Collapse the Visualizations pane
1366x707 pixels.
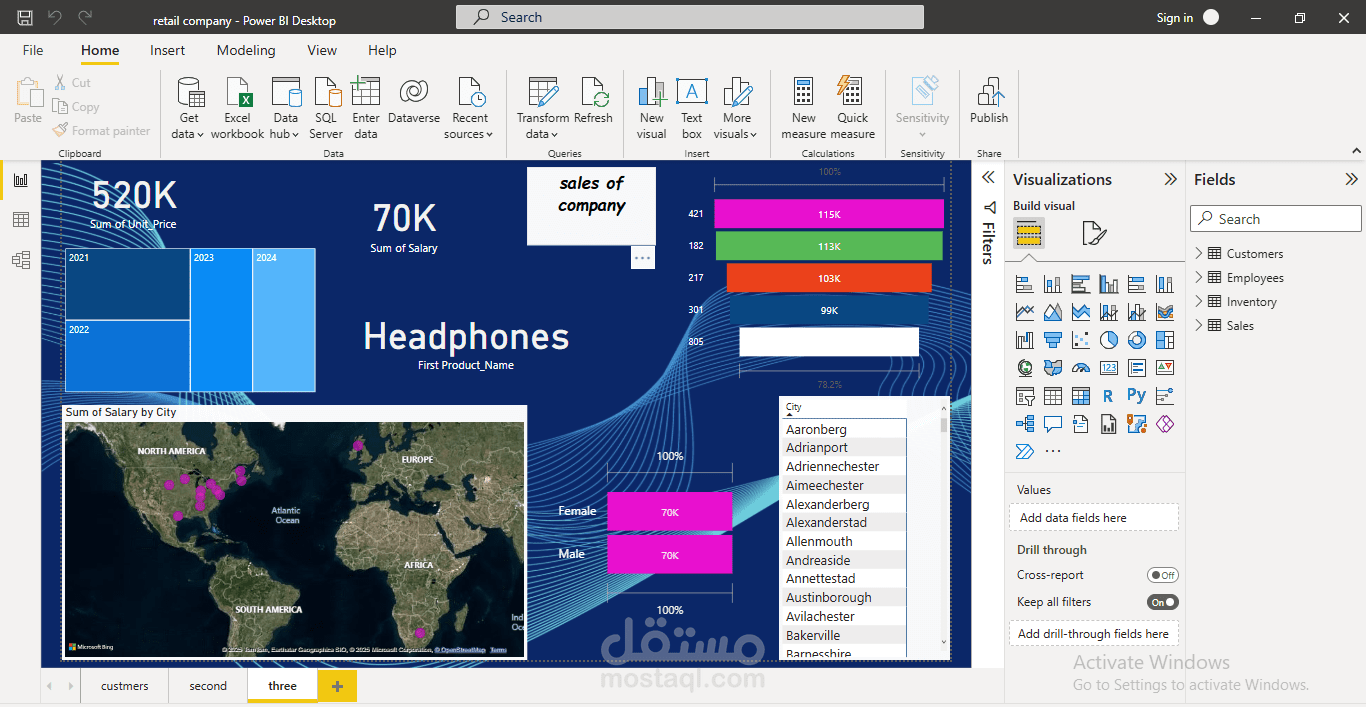(x=1170, y=179)
